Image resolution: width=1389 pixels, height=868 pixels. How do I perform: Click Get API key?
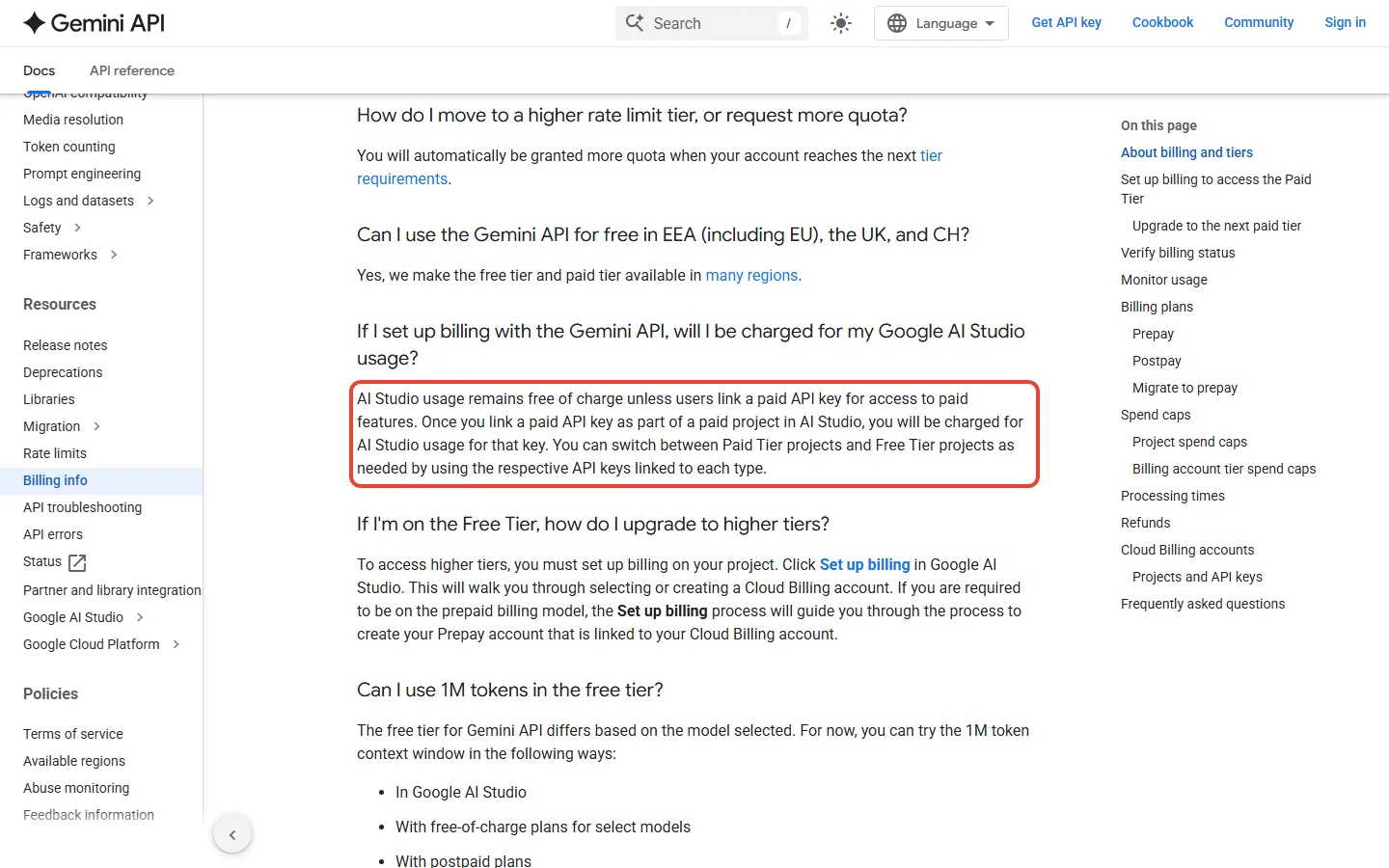point(1066,22)
